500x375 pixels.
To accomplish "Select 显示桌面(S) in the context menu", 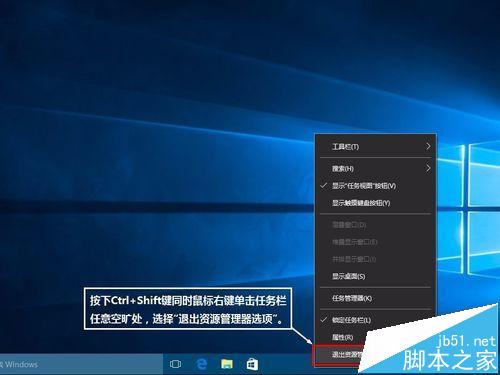I will tap(375, 276).
